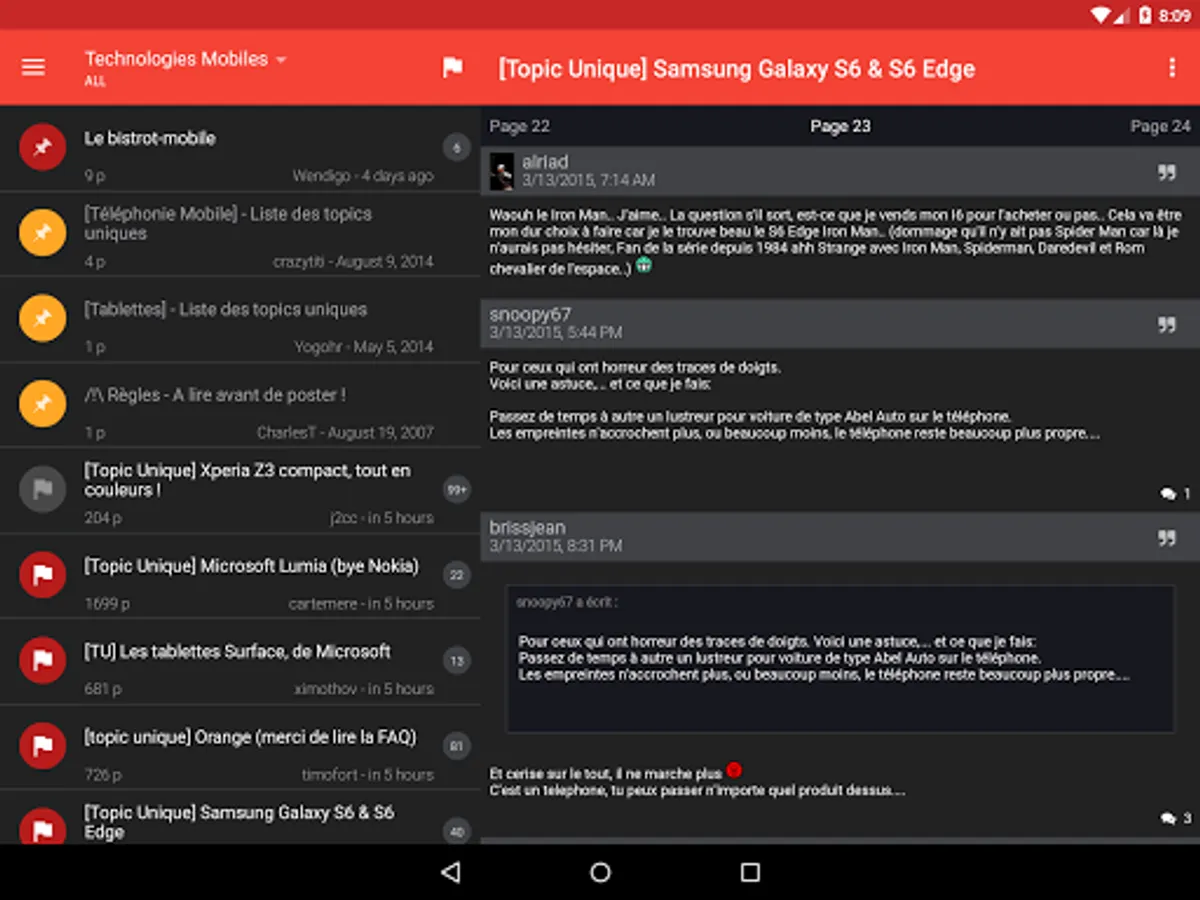
Task: Tap username brissjean in post header
Action: pos(527,527)
